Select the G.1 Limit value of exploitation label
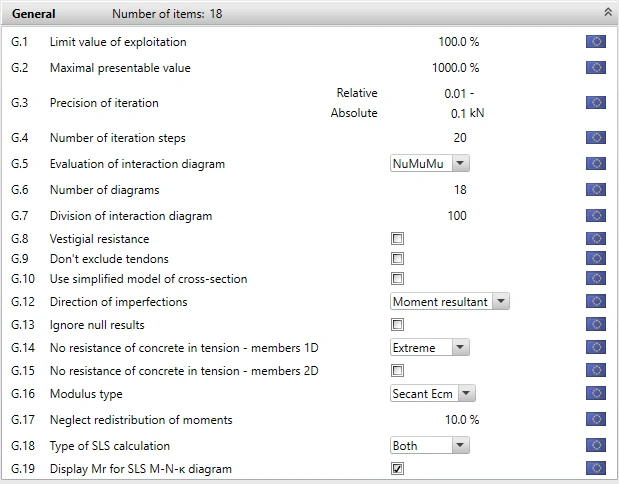Viewport: 619px width, 484px height. 118,41
